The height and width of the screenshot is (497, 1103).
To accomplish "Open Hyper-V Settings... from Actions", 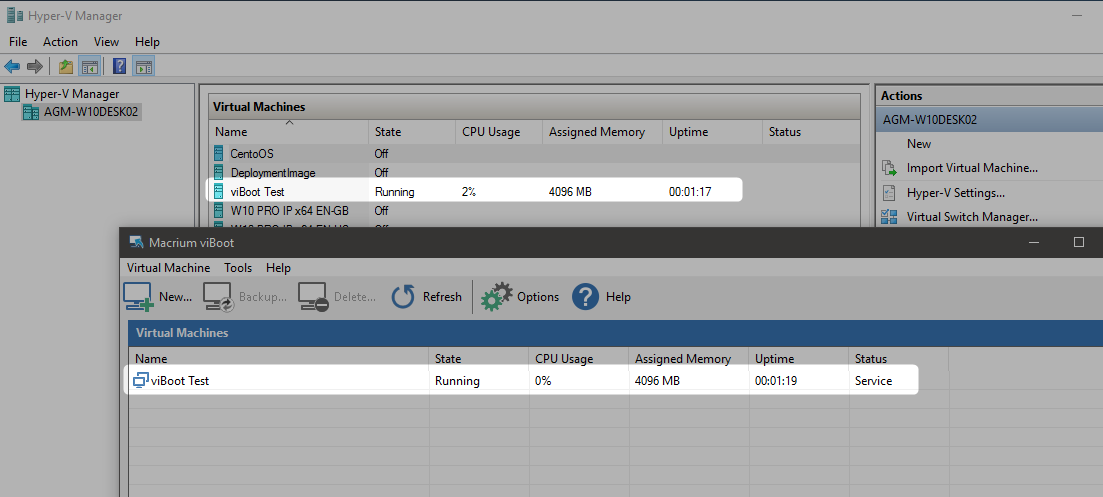I will [955, 193].
